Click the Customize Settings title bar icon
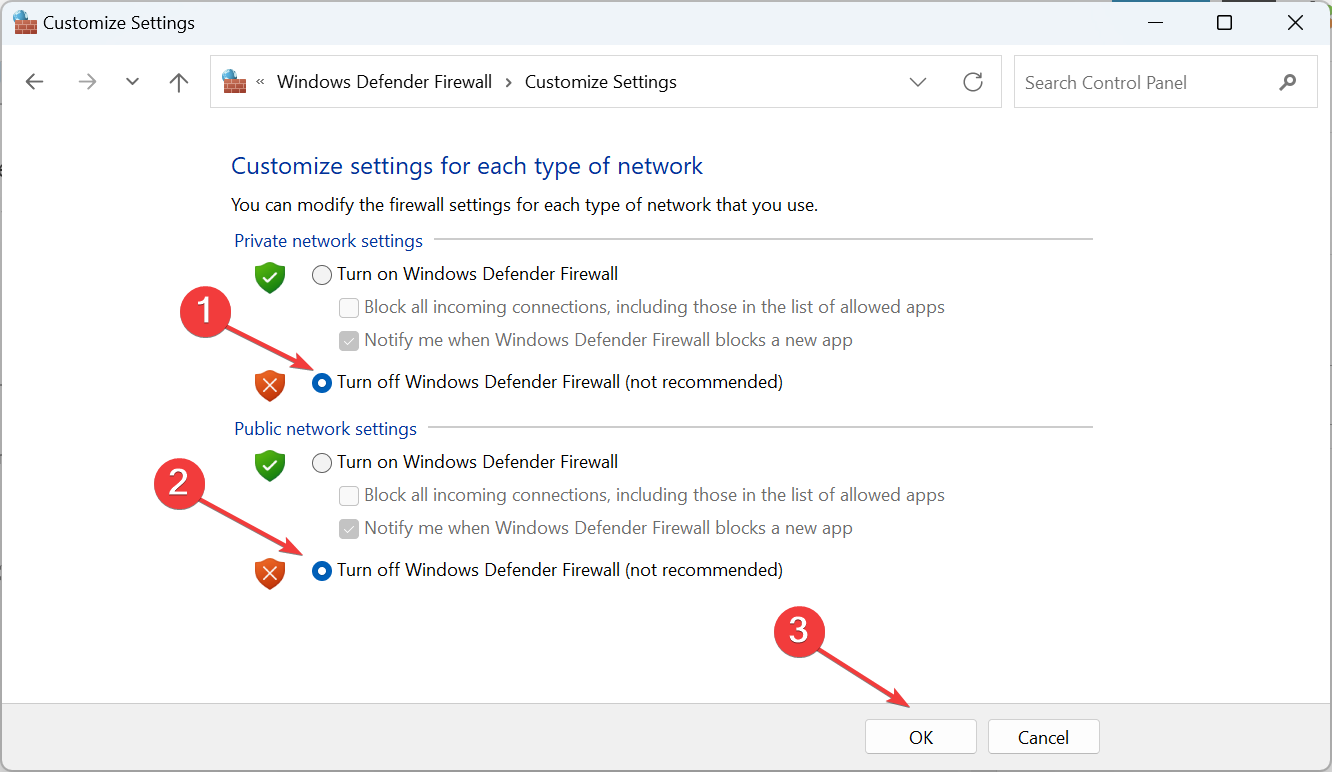1332x772 pixels. tap(25, 22)
